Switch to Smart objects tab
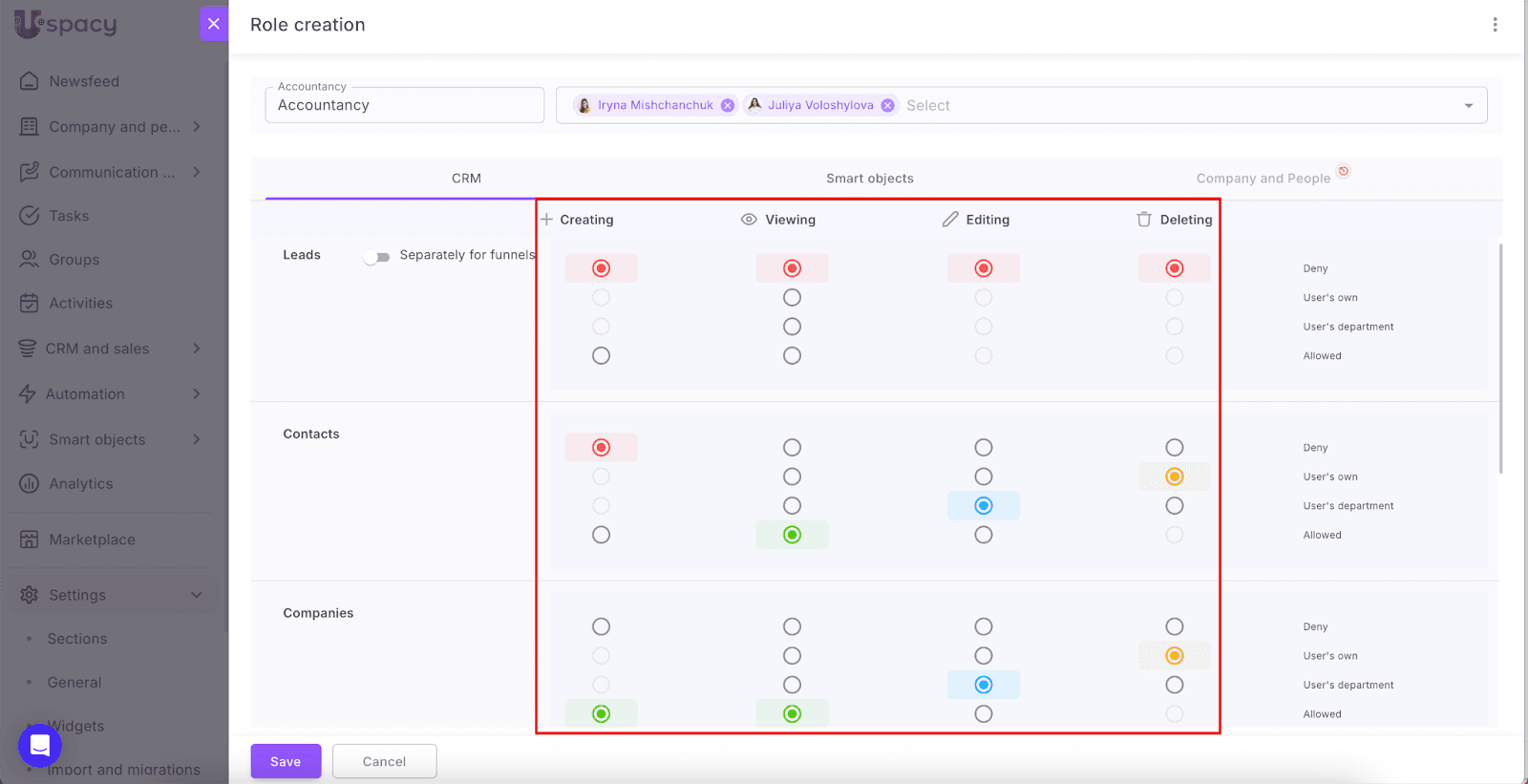This screenshot has width=1528, height=784. pos(869,179)
